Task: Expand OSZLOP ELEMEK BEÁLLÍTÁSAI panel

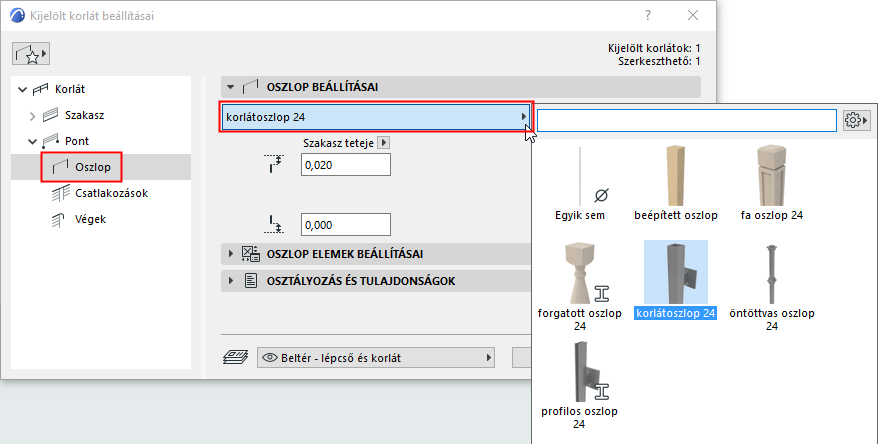Action: [x=231, y=254]
